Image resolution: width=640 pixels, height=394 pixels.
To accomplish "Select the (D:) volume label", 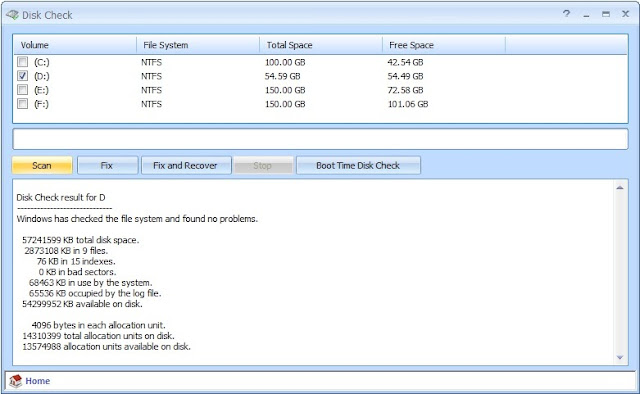I will click(42, 76).
